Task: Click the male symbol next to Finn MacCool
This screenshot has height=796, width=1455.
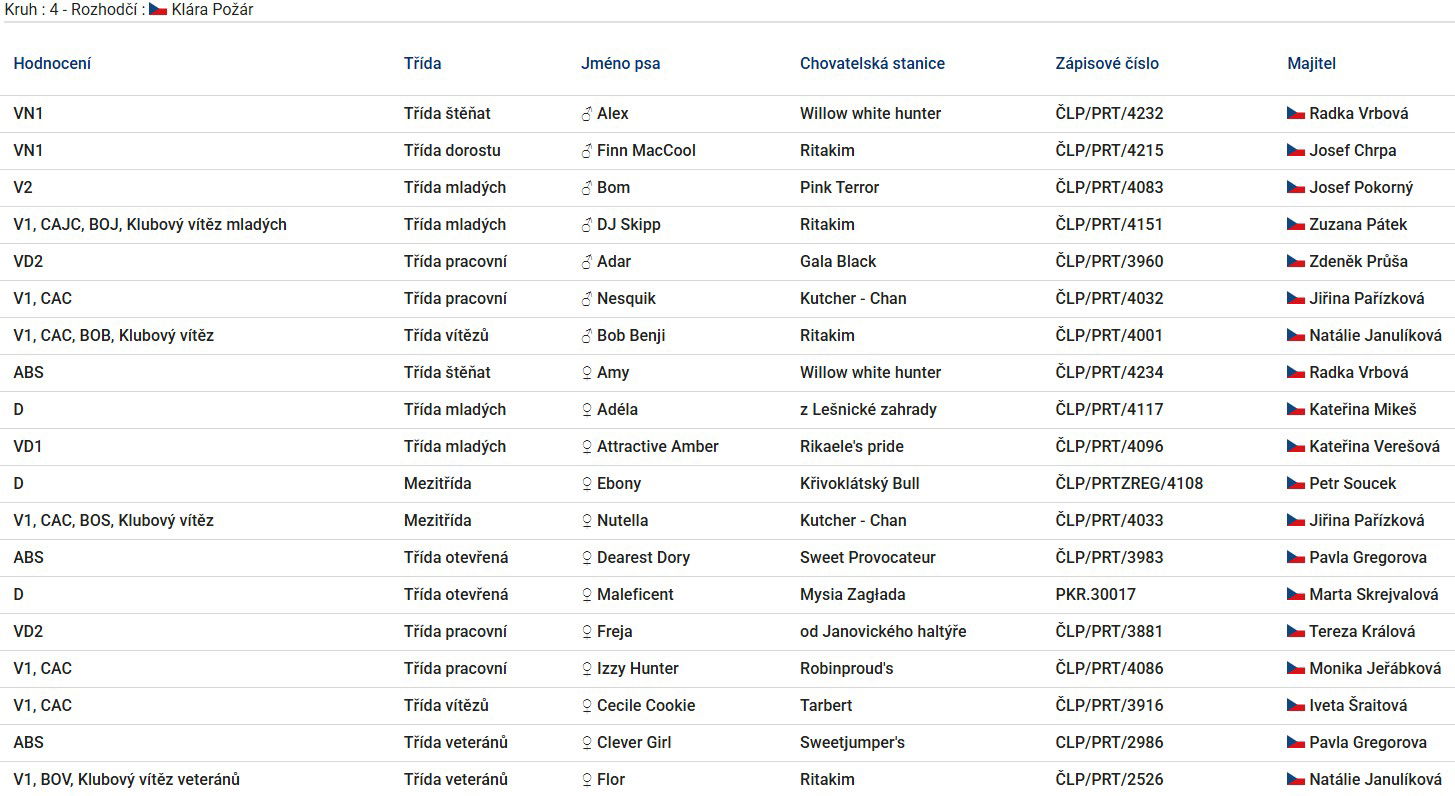Action: pos(587,151)
